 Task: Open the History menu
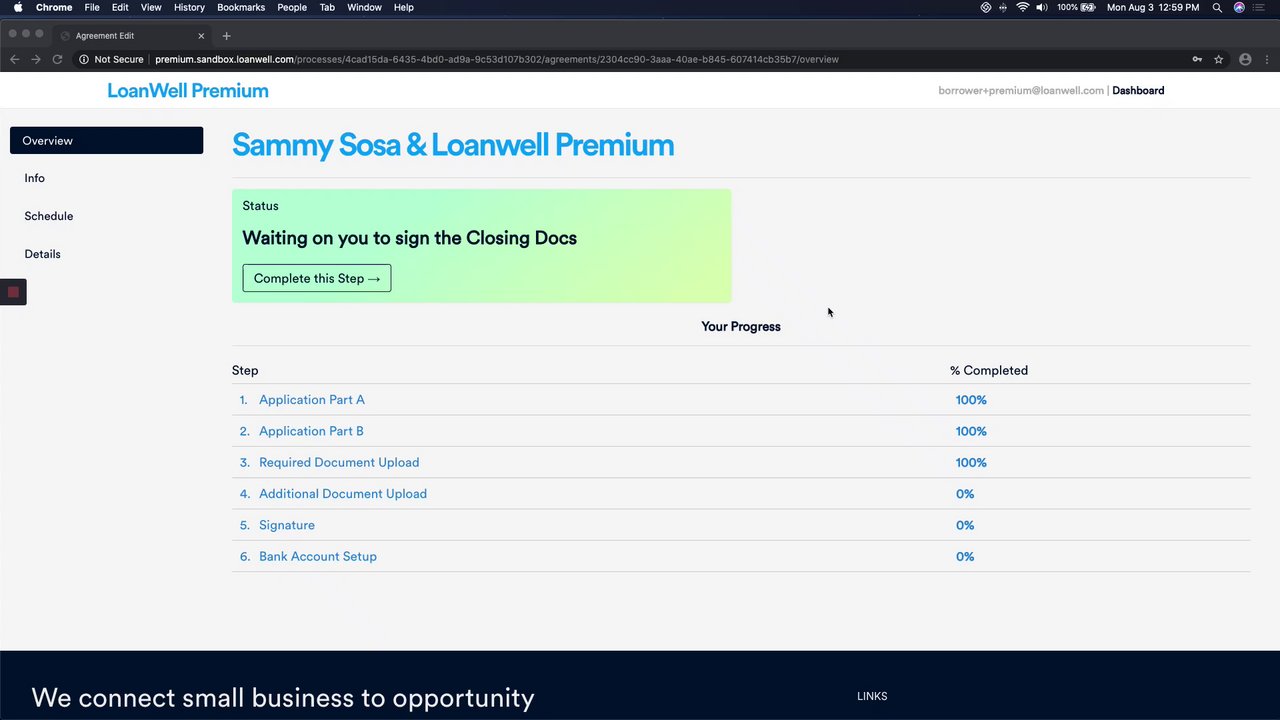click(189, 7)
